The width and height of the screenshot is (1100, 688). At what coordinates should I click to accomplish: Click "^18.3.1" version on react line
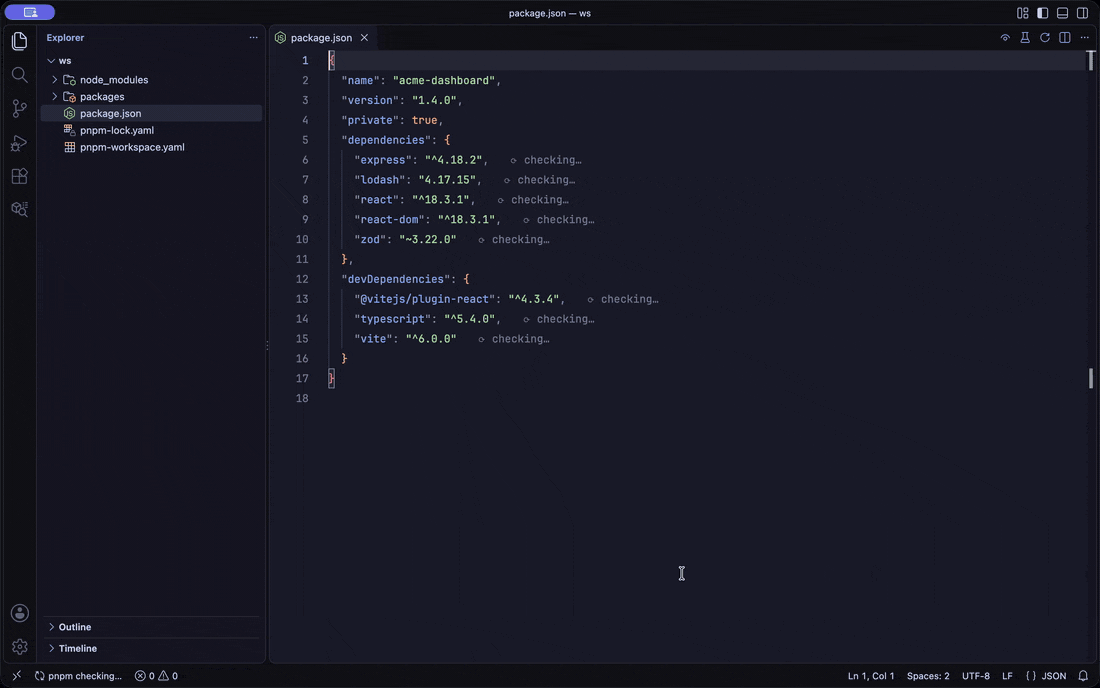[441, 200]
